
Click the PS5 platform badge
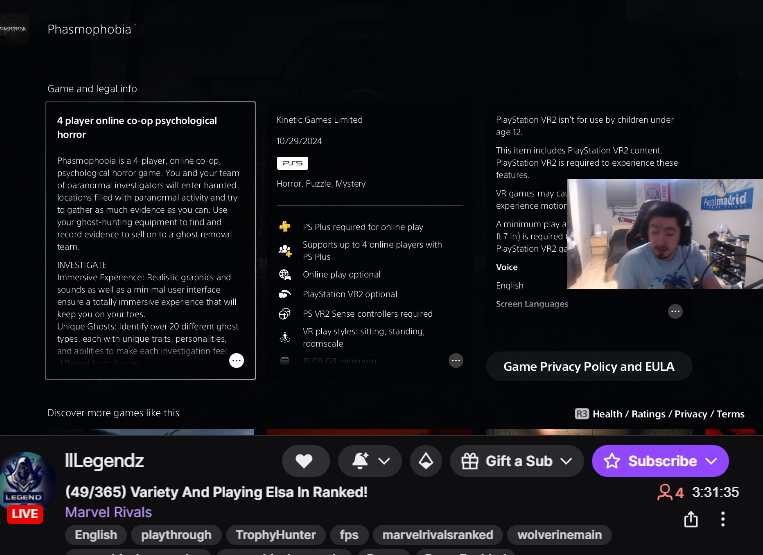(292, 163)
